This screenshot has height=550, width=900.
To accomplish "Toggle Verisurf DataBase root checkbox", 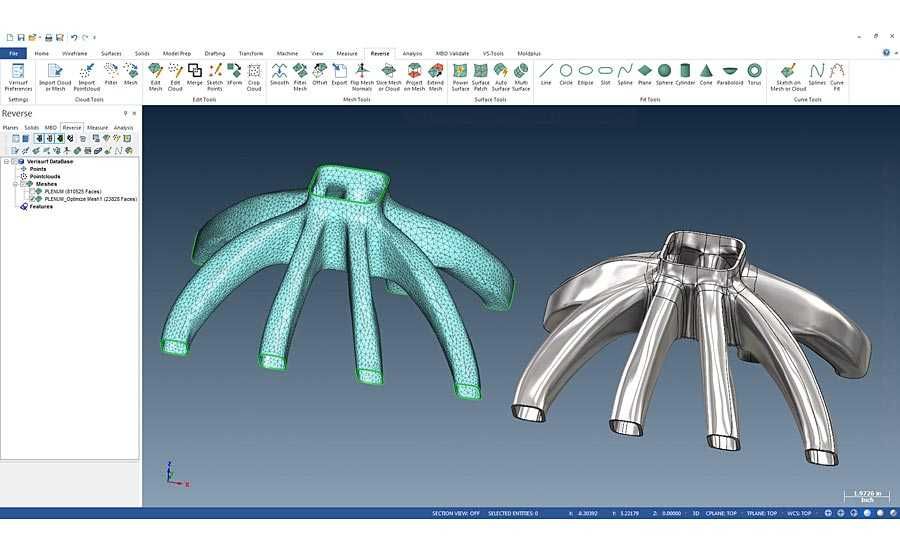I will [14, 161].
